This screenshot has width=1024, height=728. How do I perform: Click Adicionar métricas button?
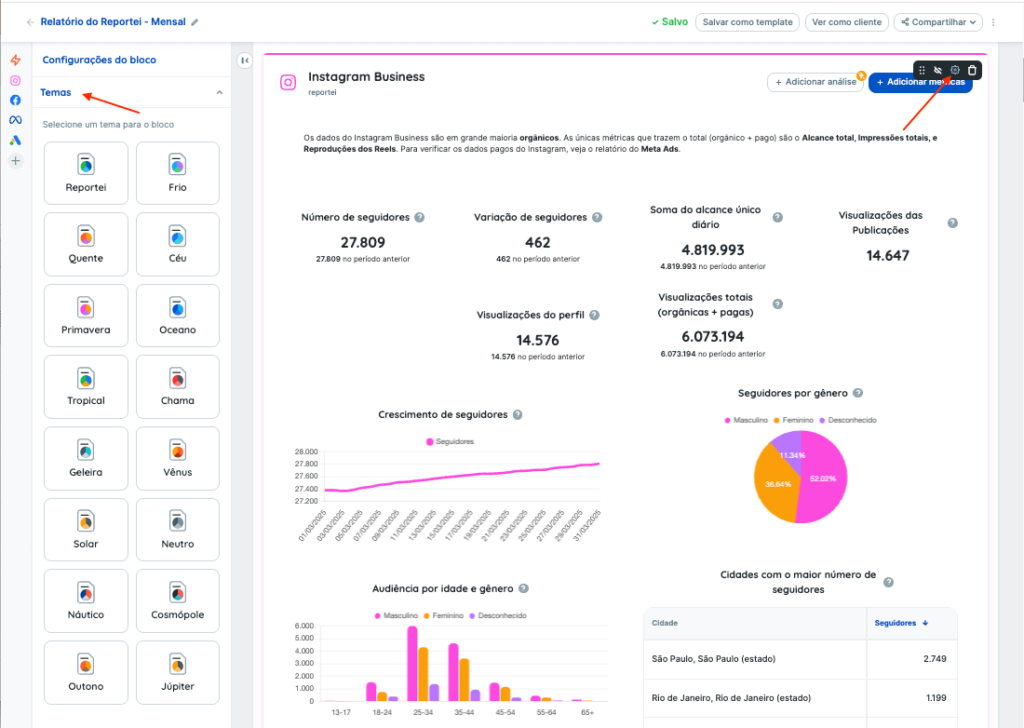920,83
